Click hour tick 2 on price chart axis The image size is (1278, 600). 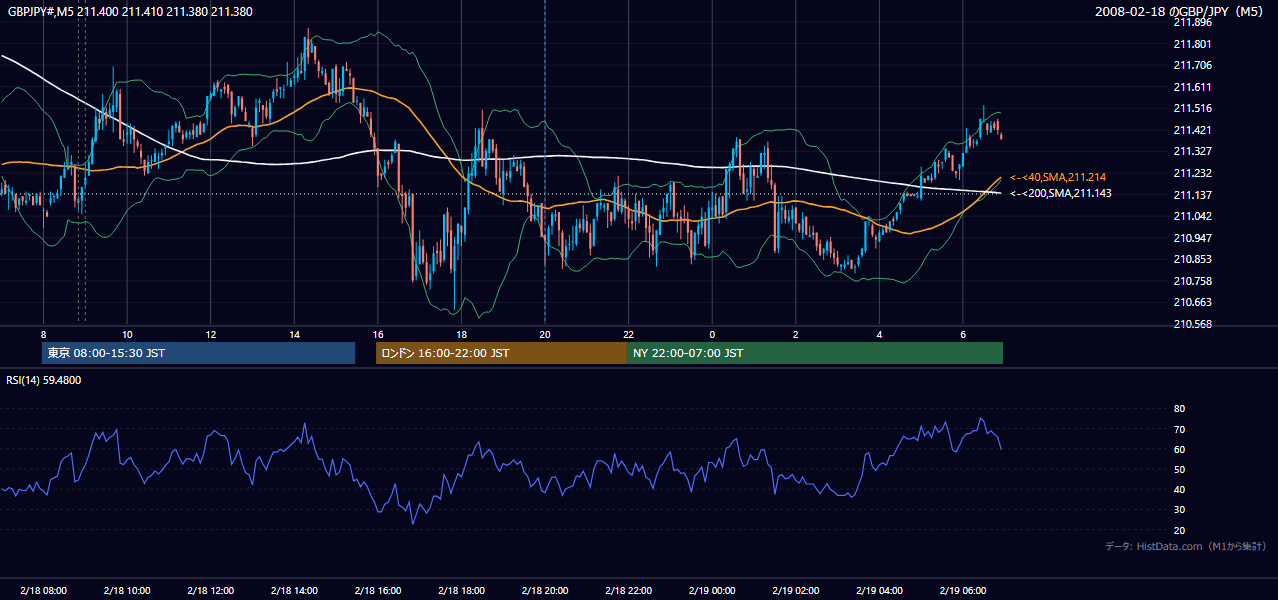(x=796, y=334)
